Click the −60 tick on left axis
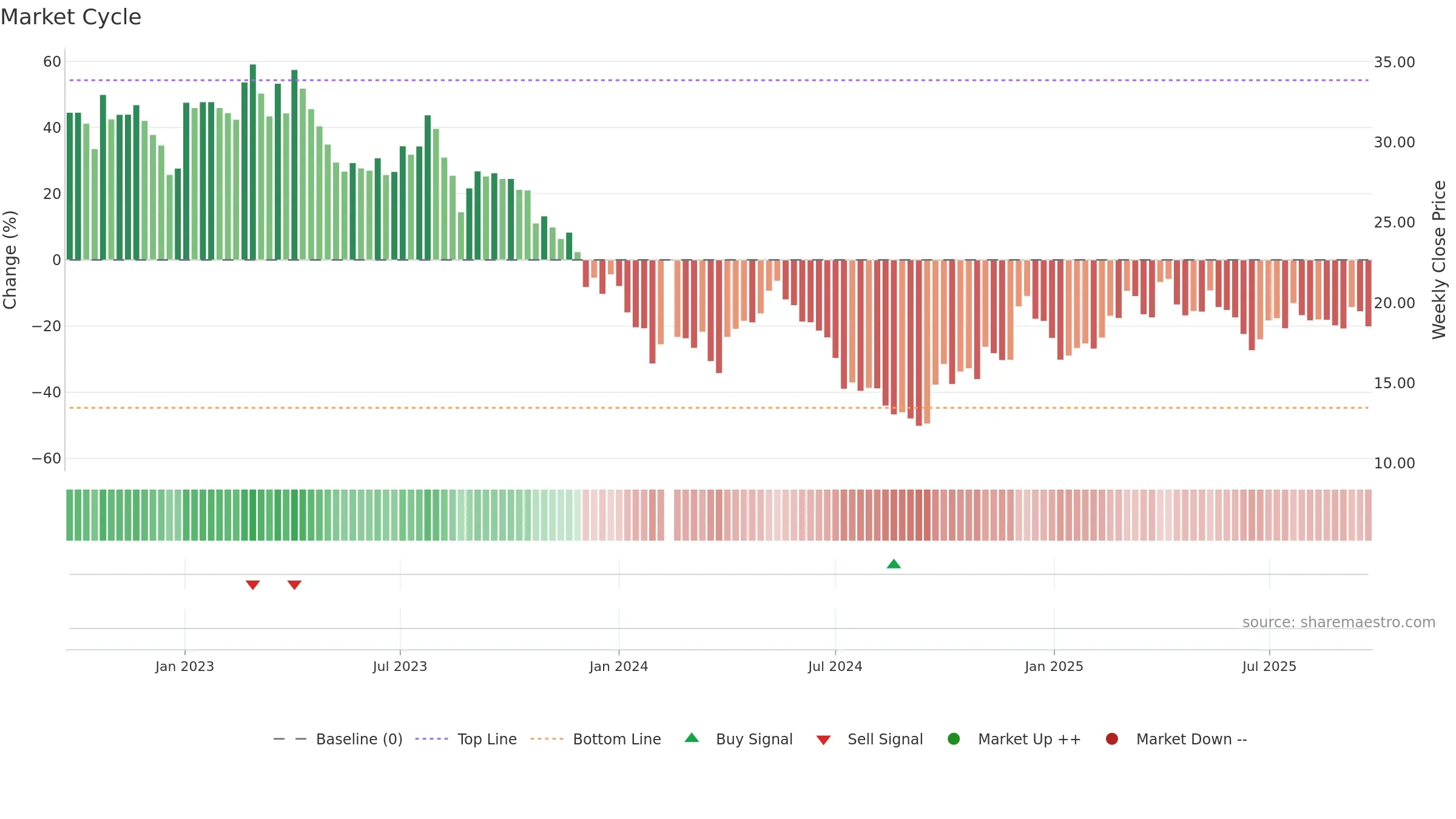Image resolution: width=1456 pixels, height=819 pixels. click(x=47, y=459)
